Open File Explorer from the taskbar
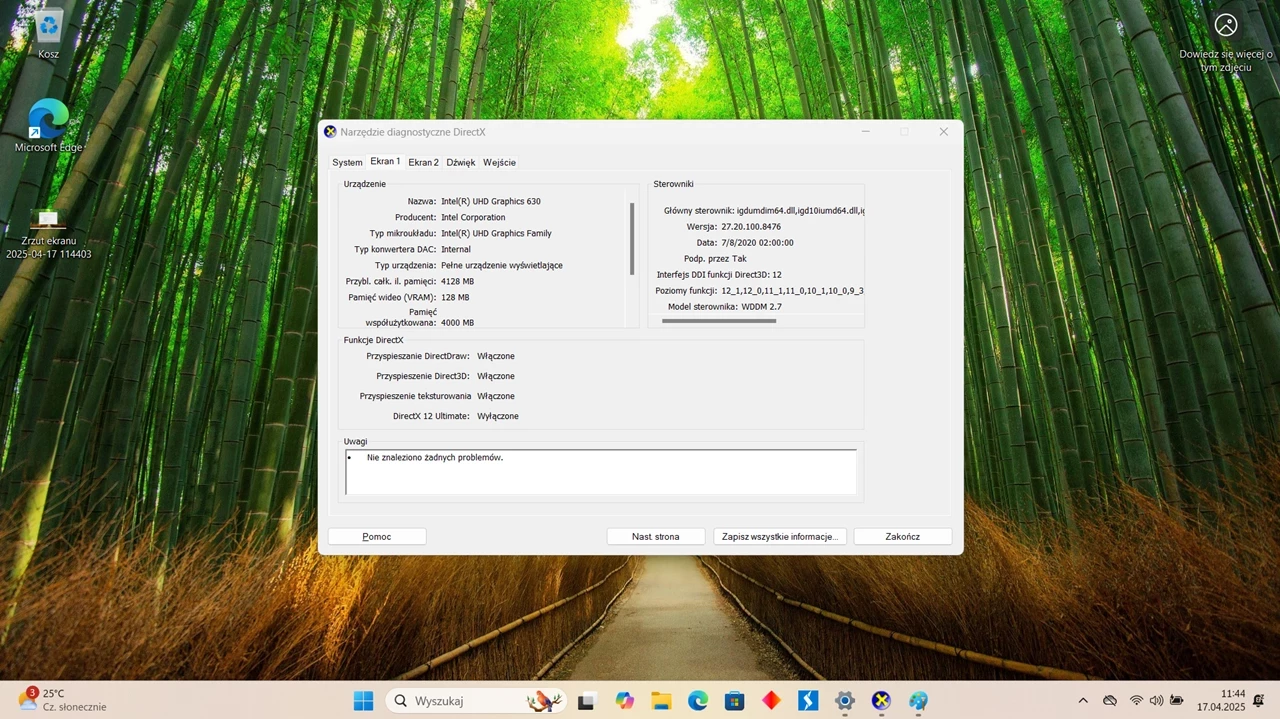This screenshot has height=719, width=1280. point(661,701)
